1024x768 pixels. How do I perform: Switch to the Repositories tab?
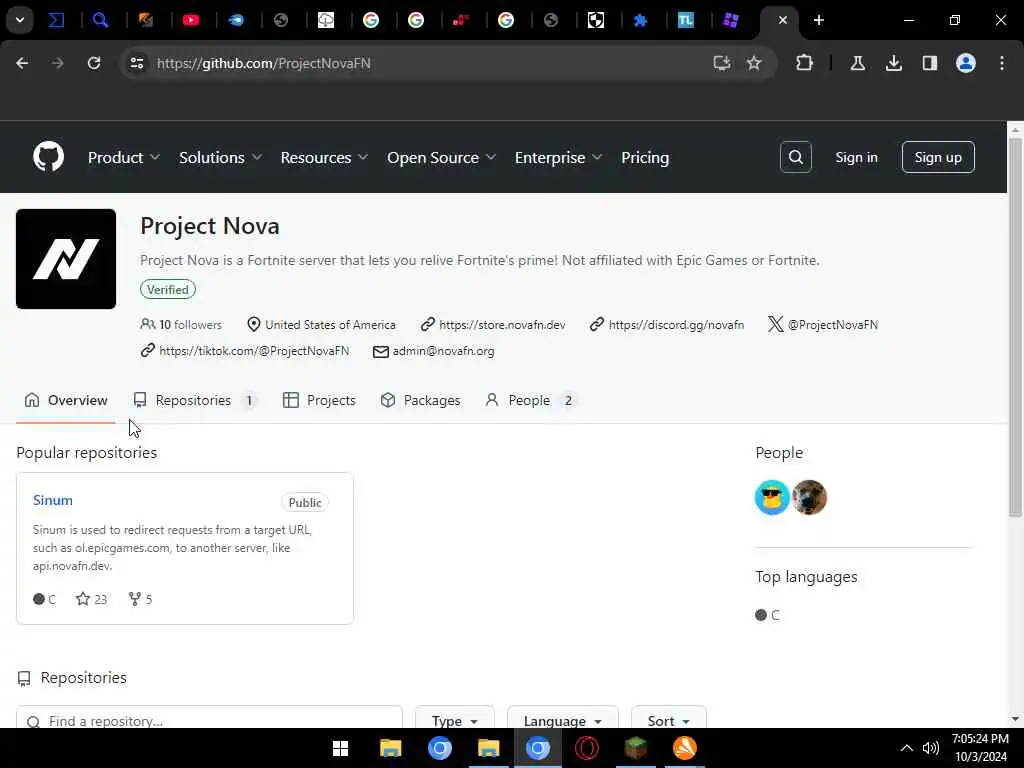pos(194,400)
